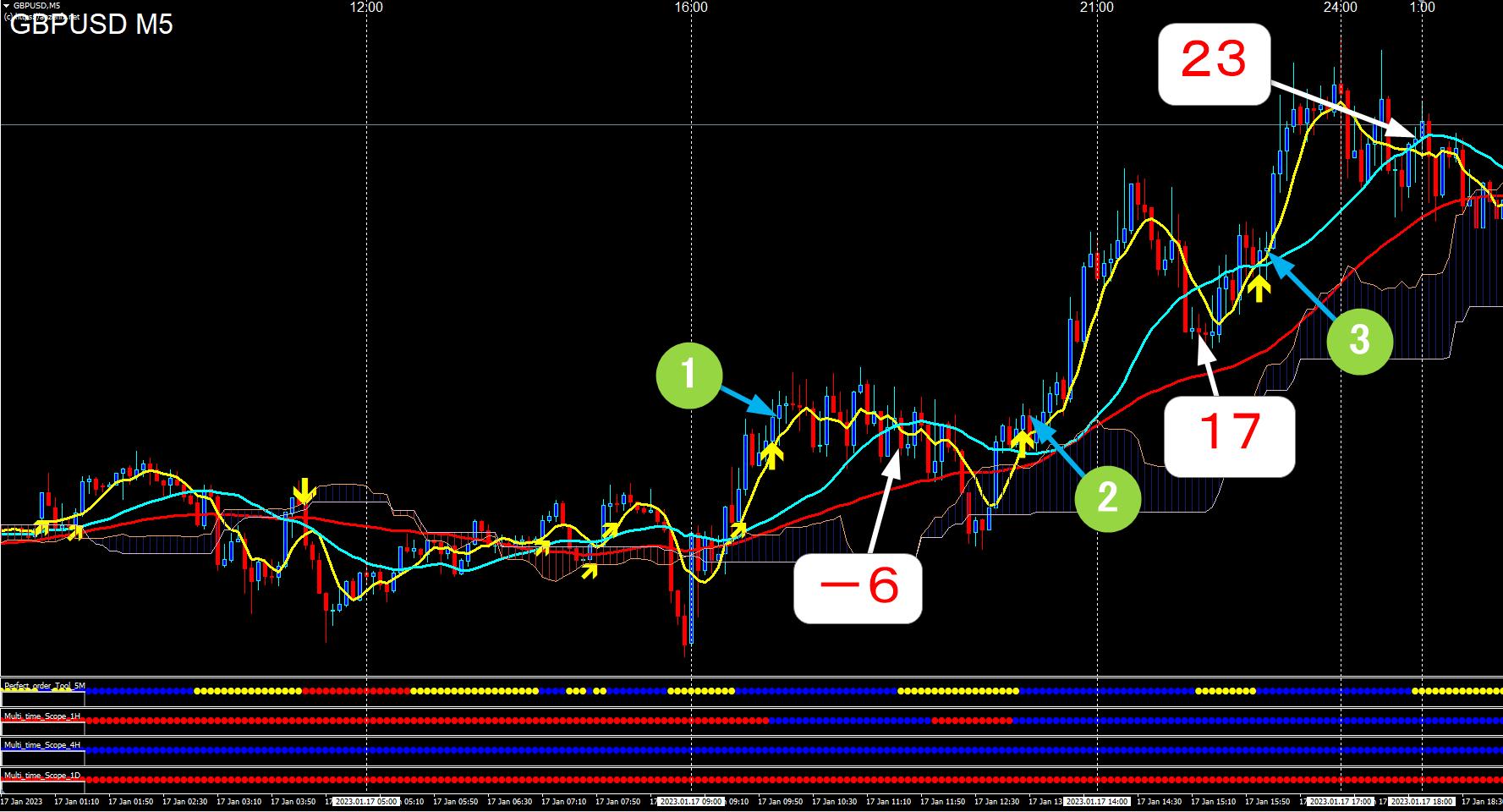This screenshot has width=1503, height=812.
Task: Click the 2023.01.17 09:00 period separator label
Action: pyautogui.click(x=691, y=801)
